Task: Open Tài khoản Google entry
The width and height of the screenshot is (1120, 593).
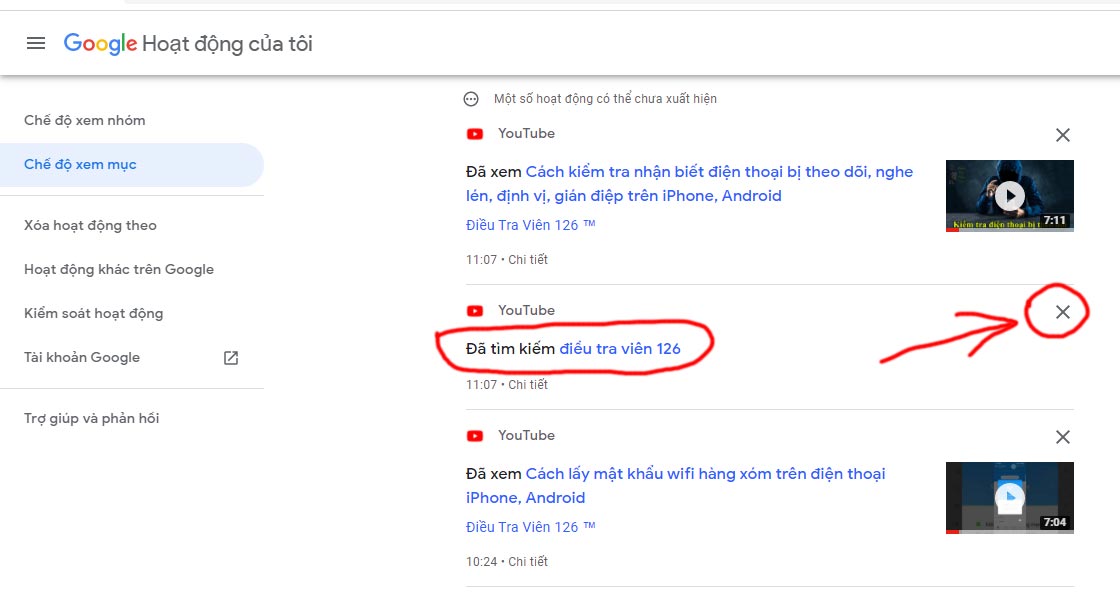Action: (x=81, y=357)
